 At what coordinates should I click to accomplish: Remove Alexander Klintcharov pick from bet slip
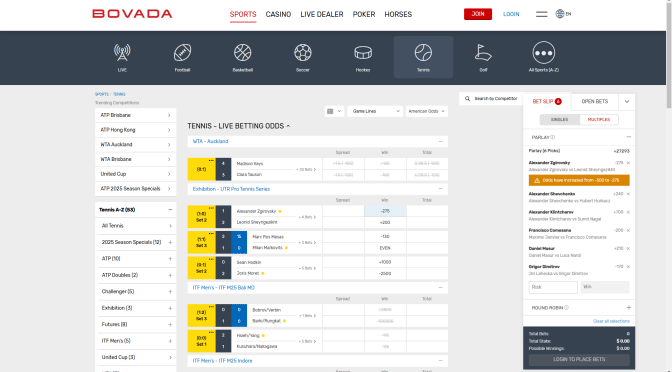628,212
